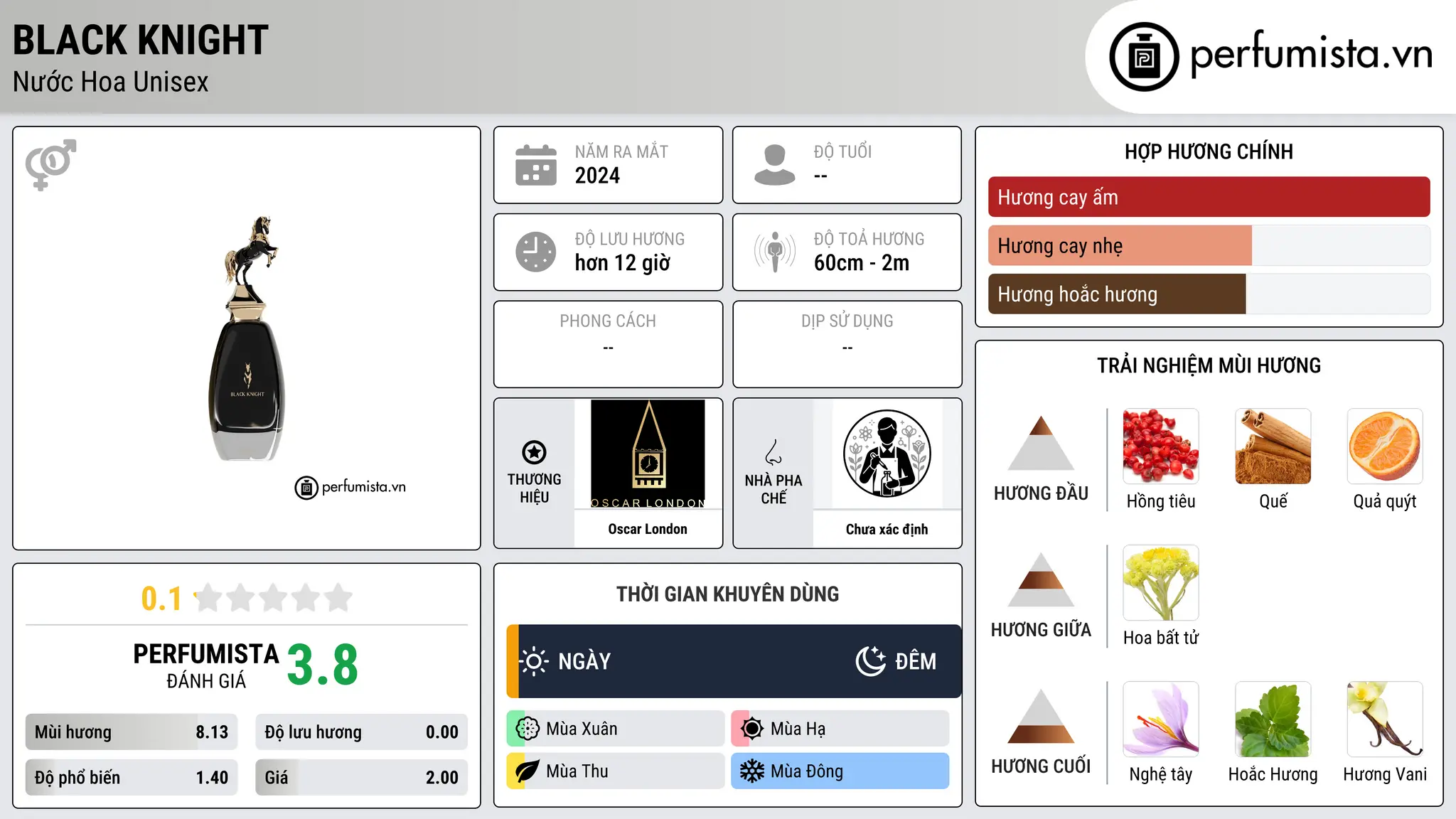The width and height of the screenshot is (1456, 819).
Task: Select the Mùa Xuân season tile
Action: click(616, 729)
